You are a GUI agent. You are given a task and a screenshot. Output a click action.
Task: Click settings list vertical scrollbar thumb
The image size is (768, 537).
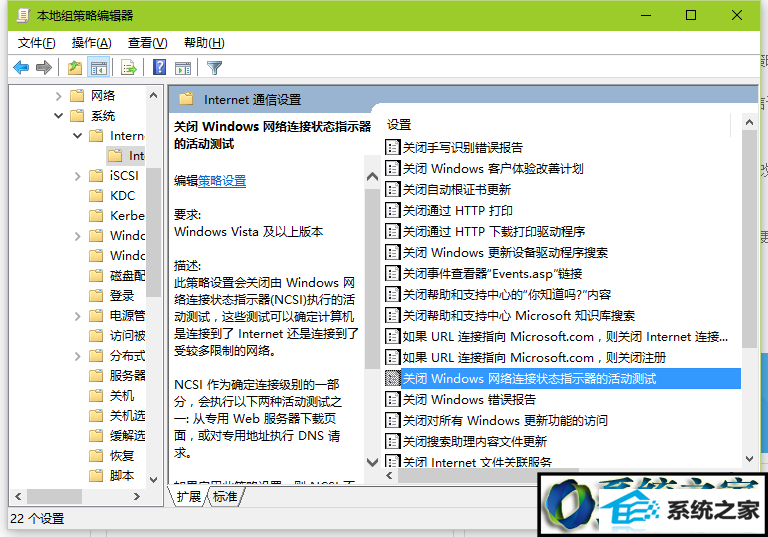pos(749,239)
